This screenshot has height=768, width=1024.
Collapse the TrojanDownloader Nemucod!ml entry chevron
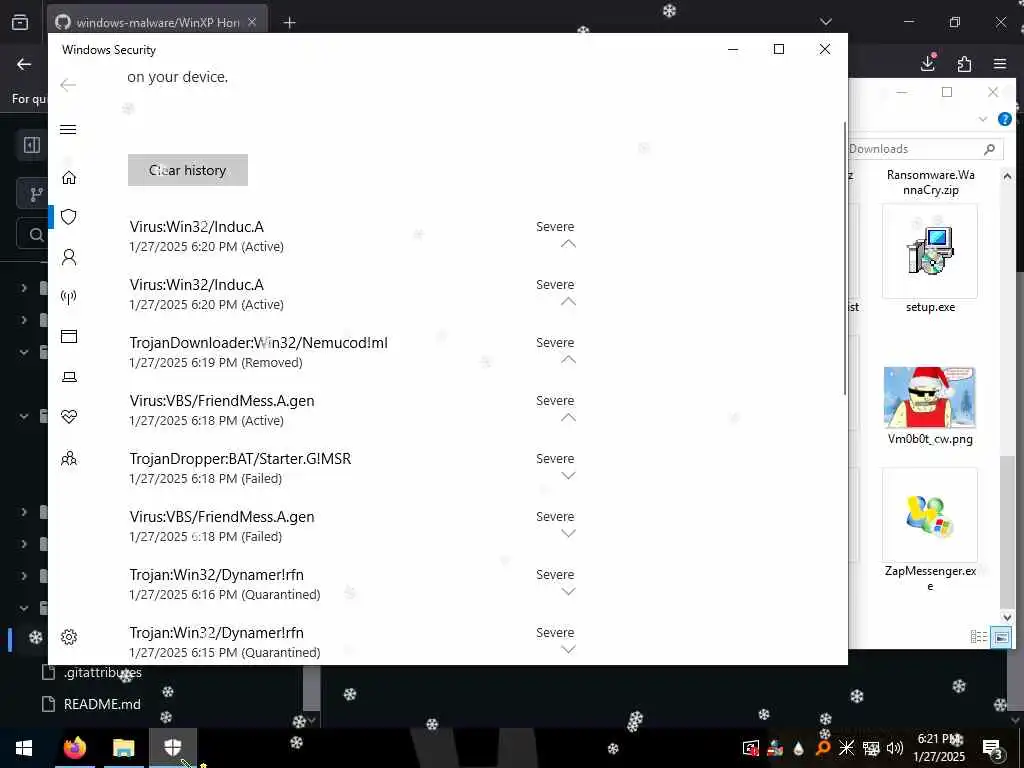(568, 360)
